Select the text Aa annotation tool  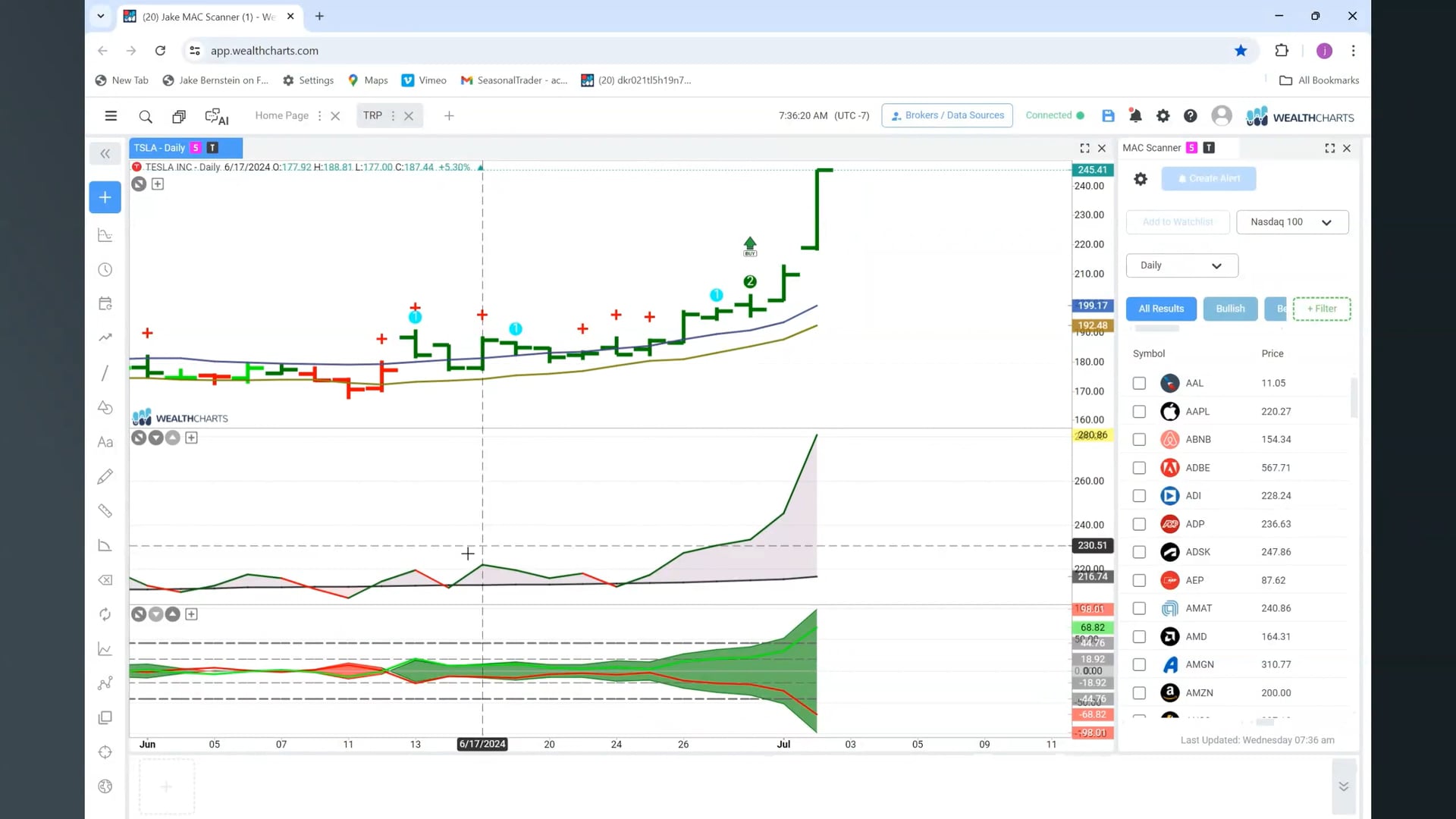tap(105, 442)
